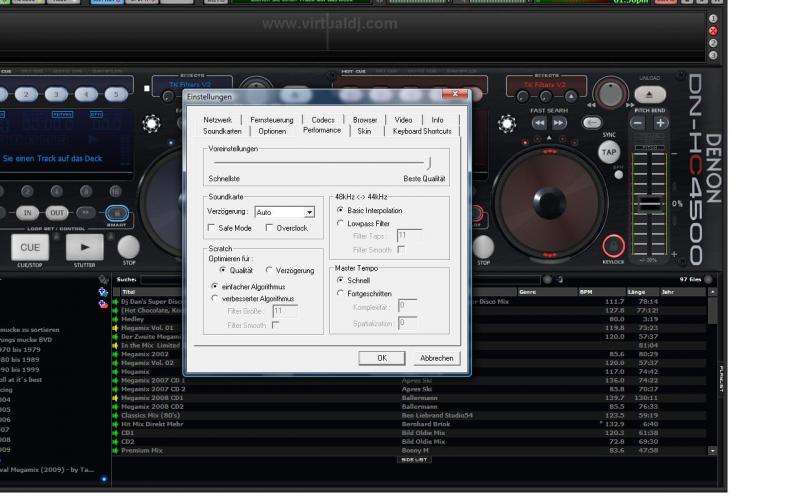The image size is (800, 500).
Task: Toggle the KEYLOCK button on right deck
Action: click(x=613, y=246)
